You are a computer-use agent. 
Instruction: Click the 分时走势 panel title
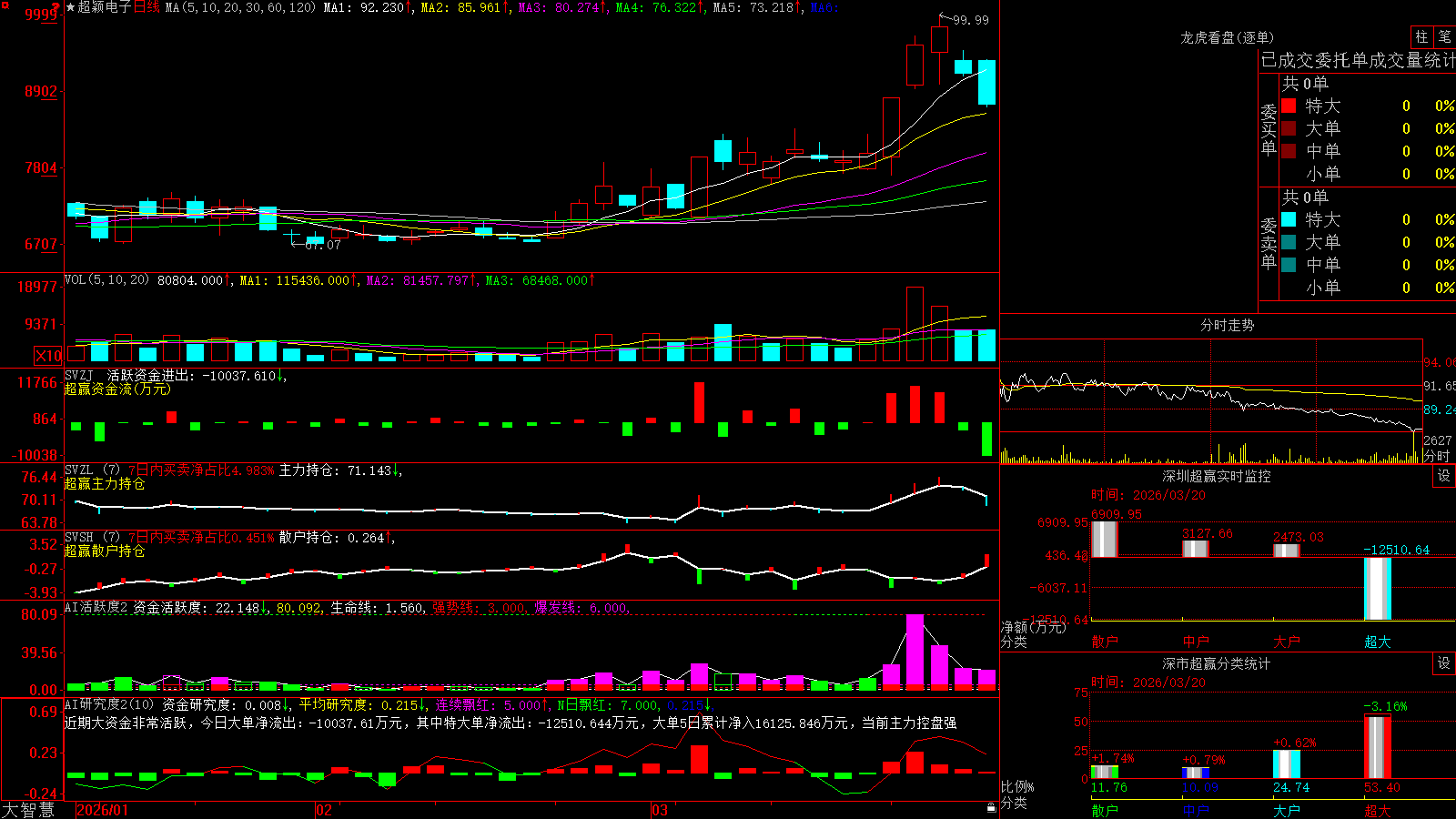pos(1228,325)
